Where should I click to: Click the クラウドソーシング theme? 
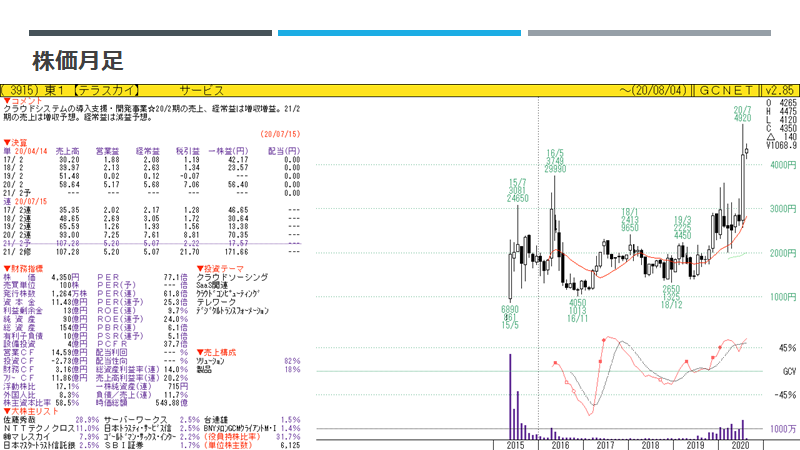coord(233,278)
